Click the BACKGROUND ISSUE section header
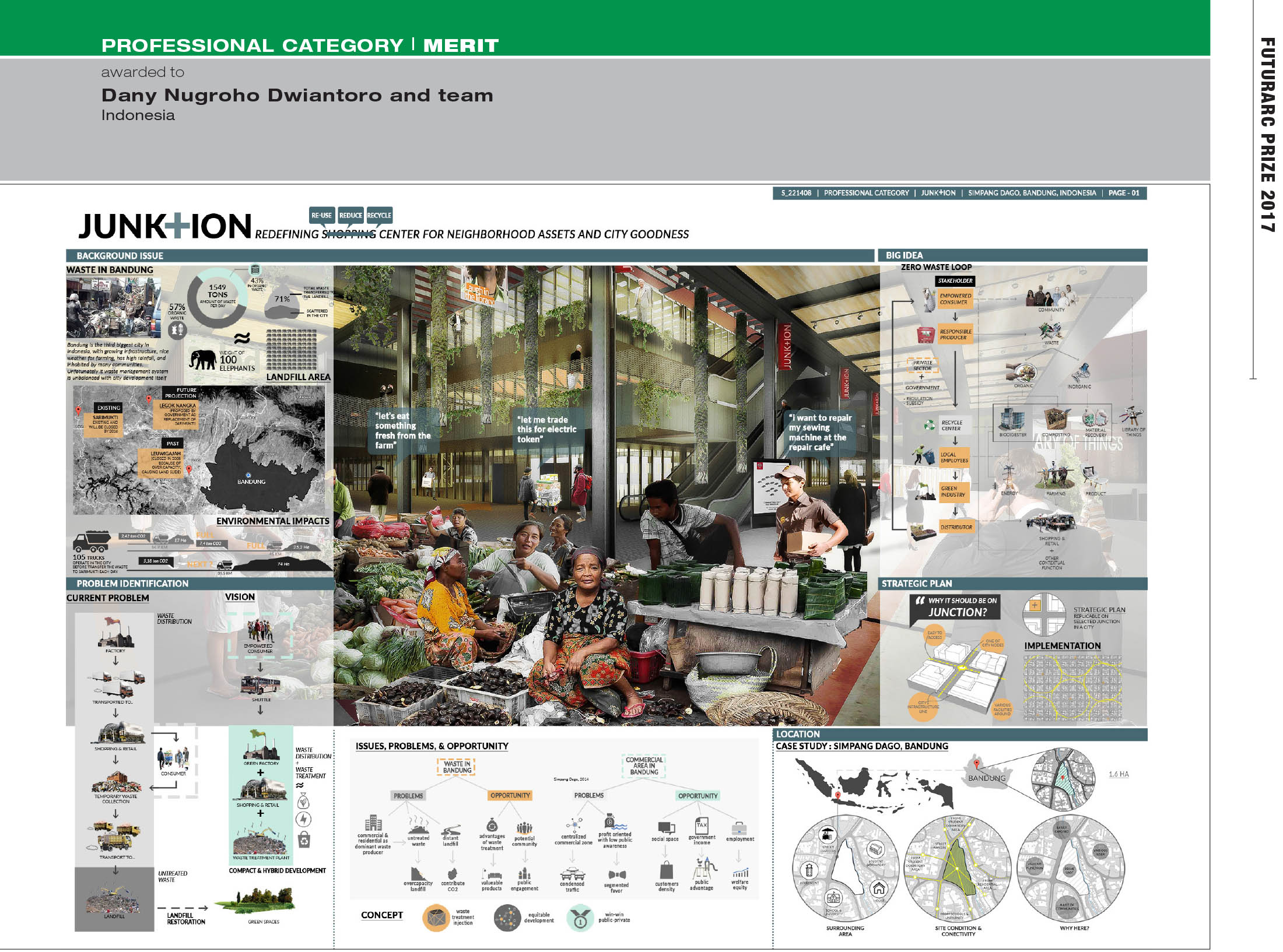Image resolution: width=1283 pixels, height=952 pixels. click(x=470, y=255)
